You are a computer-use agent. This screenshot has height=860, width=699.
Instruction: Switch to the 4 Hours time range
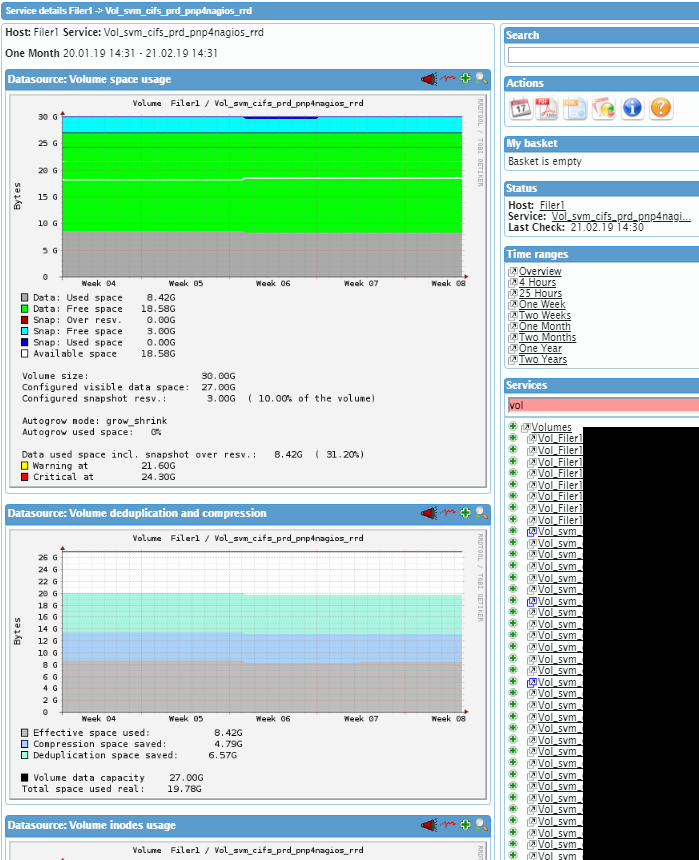click(x=537, y=282)
